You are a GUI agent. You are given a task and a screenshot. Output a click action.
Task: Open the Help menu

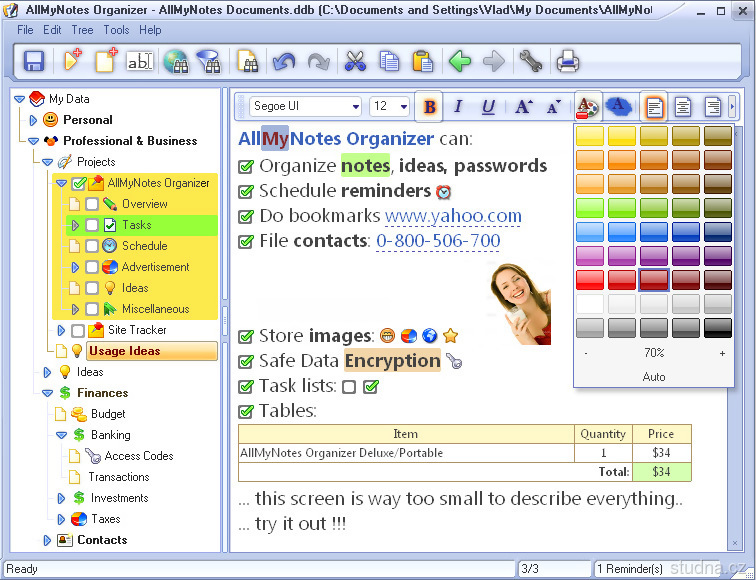coord(150,30)
